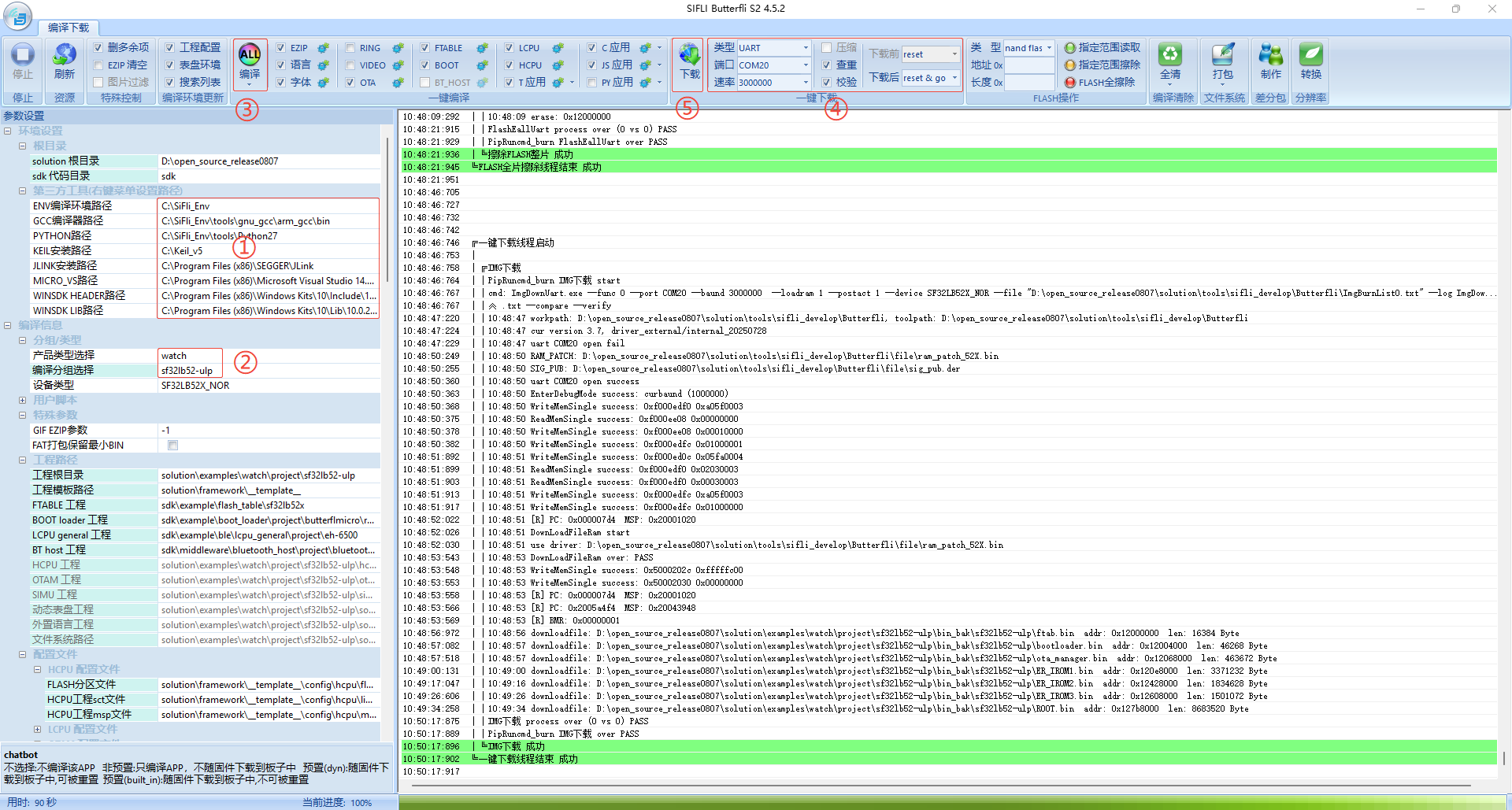1512x810 pixels.
Task: Click the 下载 download globe icon
Action: 690,55
